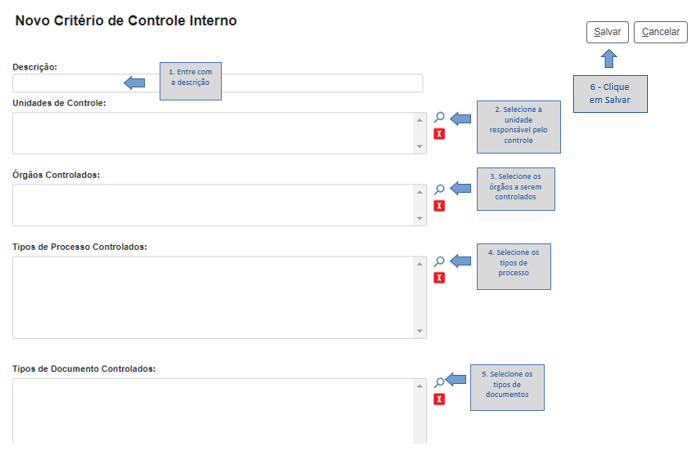The image size is (695, 449).
Task: Click the Salvar button
Action: [x=607, y=32]
